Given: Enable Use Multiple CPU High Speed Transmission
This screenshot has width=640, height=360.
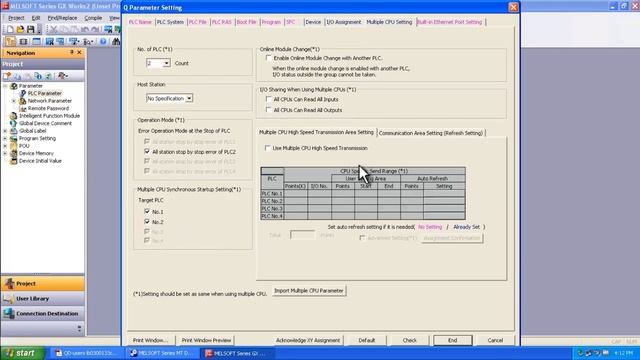Looking at the screenshot, I should (x=268, y=148).
